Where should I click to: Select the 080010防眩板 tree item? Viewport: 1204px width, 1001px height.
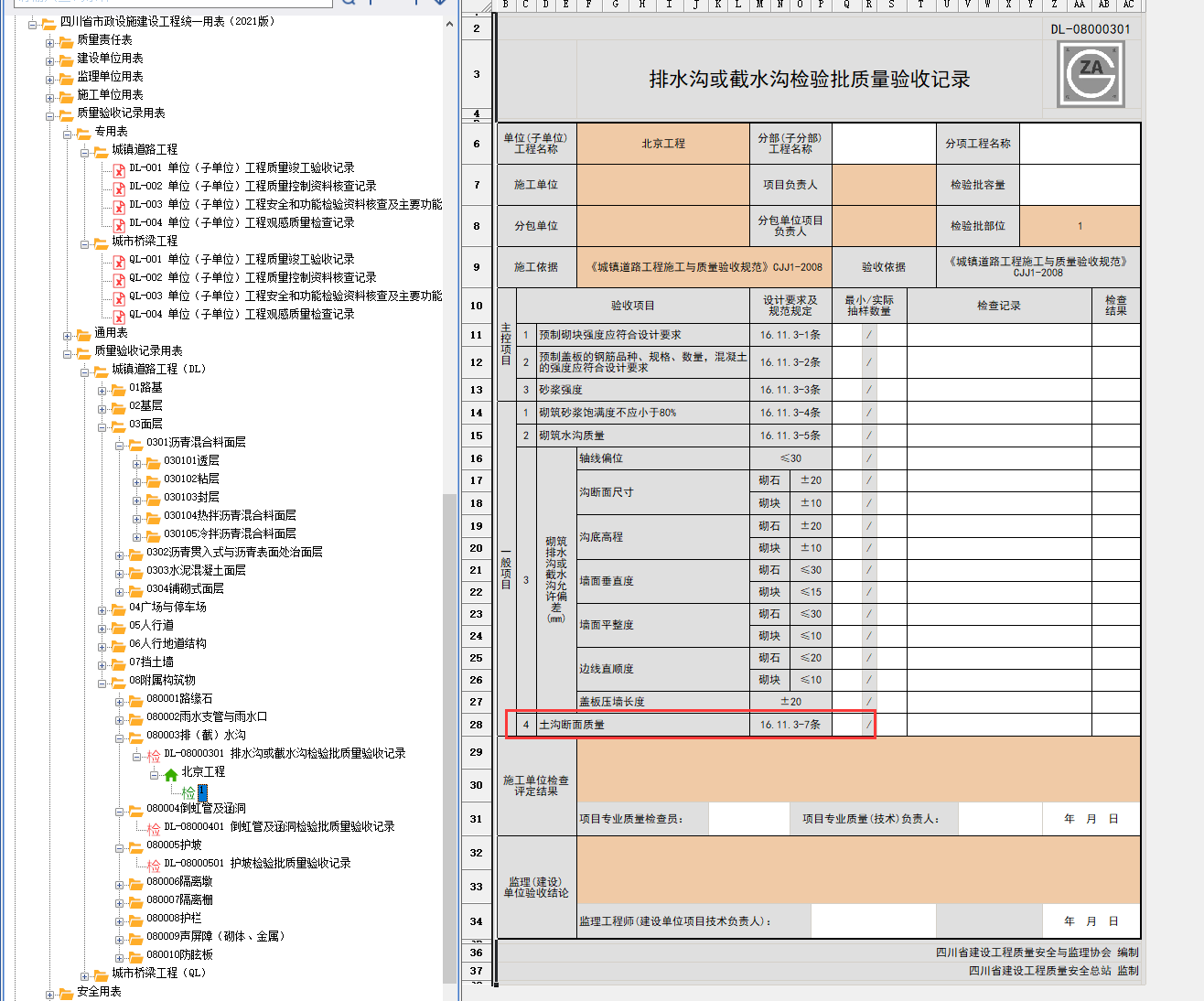pos(179,955)
